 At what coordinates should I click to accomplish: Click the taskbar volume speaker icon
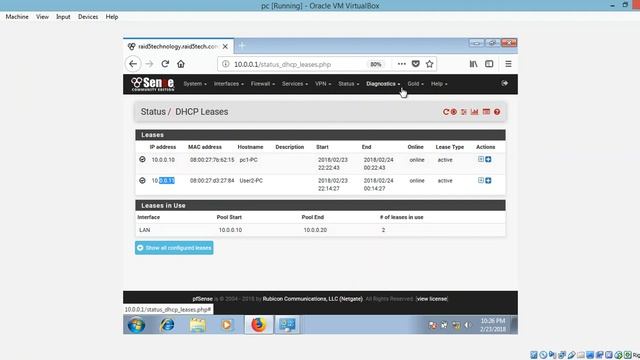(x=468, y=325)
